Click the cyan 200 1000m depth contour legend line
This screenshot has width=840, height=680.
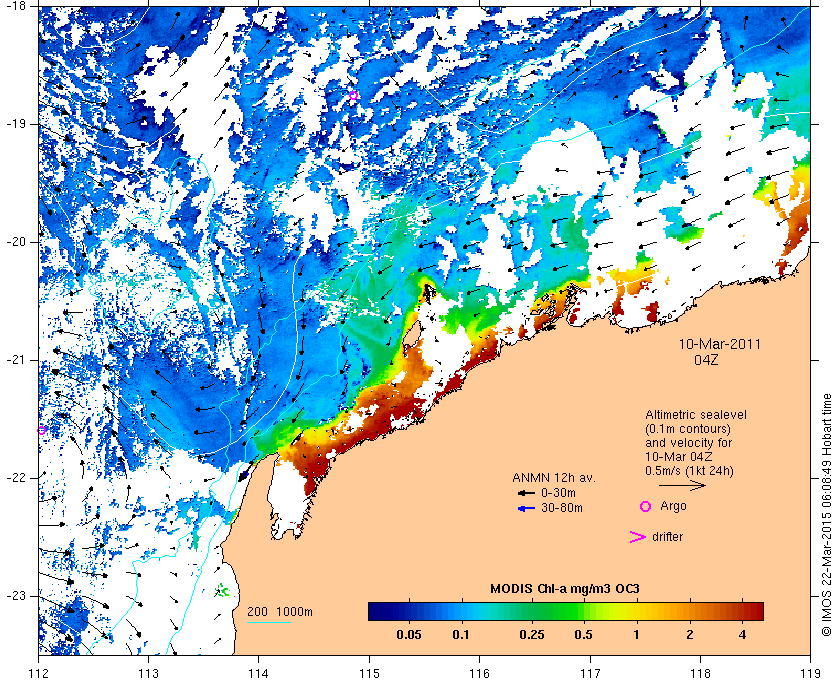click(269, 622)
